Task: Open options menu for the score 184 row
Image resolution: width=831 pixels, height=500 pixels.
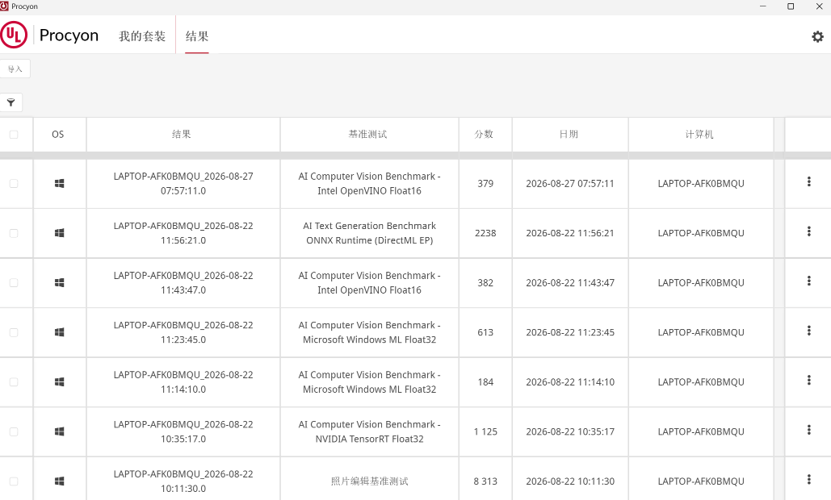Action: pos(809,380)
